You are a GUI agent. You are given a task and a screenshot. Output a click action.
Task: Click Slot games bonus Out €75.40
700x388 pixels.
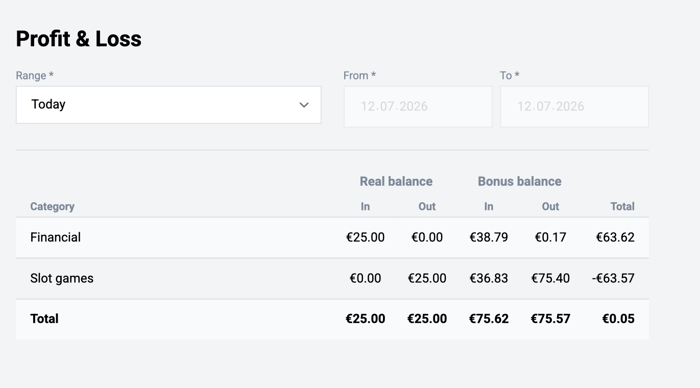click(x=550, y=279)
